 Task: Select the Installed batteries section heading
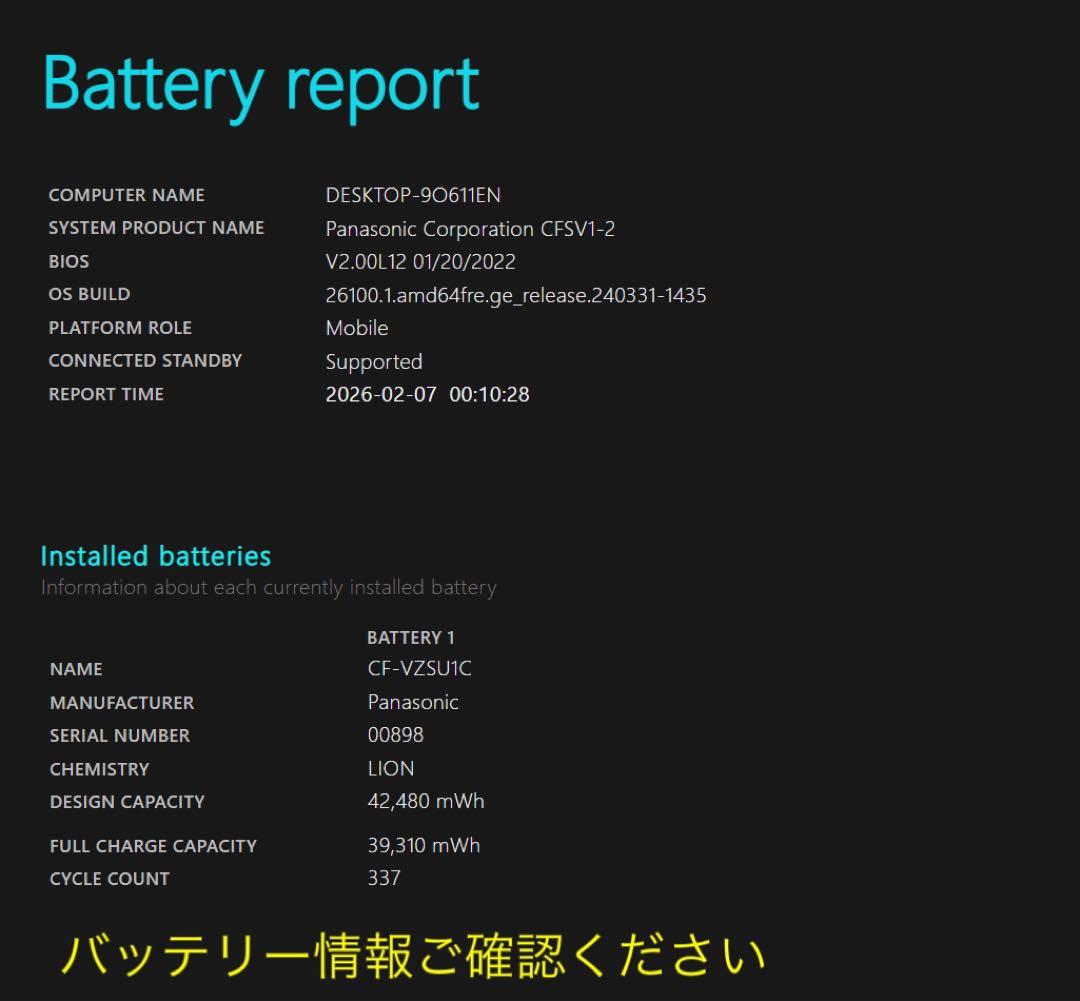[x=156, y=556]
